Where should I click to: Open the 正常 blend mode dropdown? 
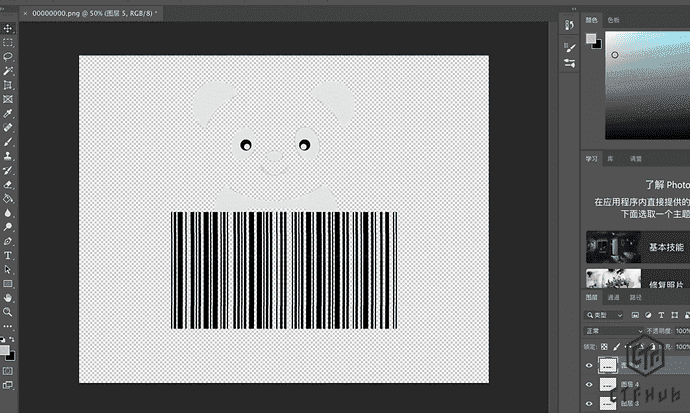coord(614,331)
